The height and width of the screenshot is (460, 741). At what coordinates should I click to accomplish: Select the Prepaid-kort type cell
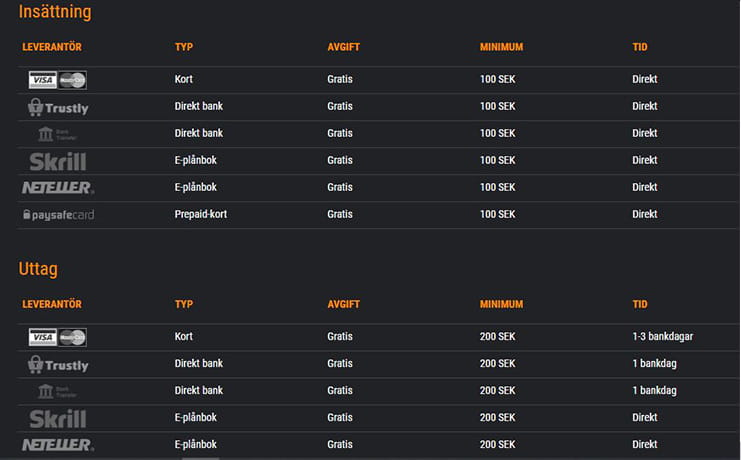click(201, 214)
